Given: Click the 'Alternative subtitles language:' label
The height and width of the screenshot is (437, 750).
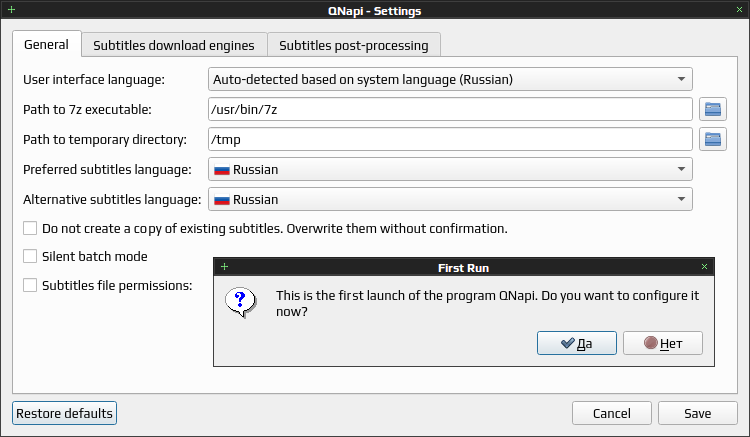Looking at the screenshot, I should (112, 199).
